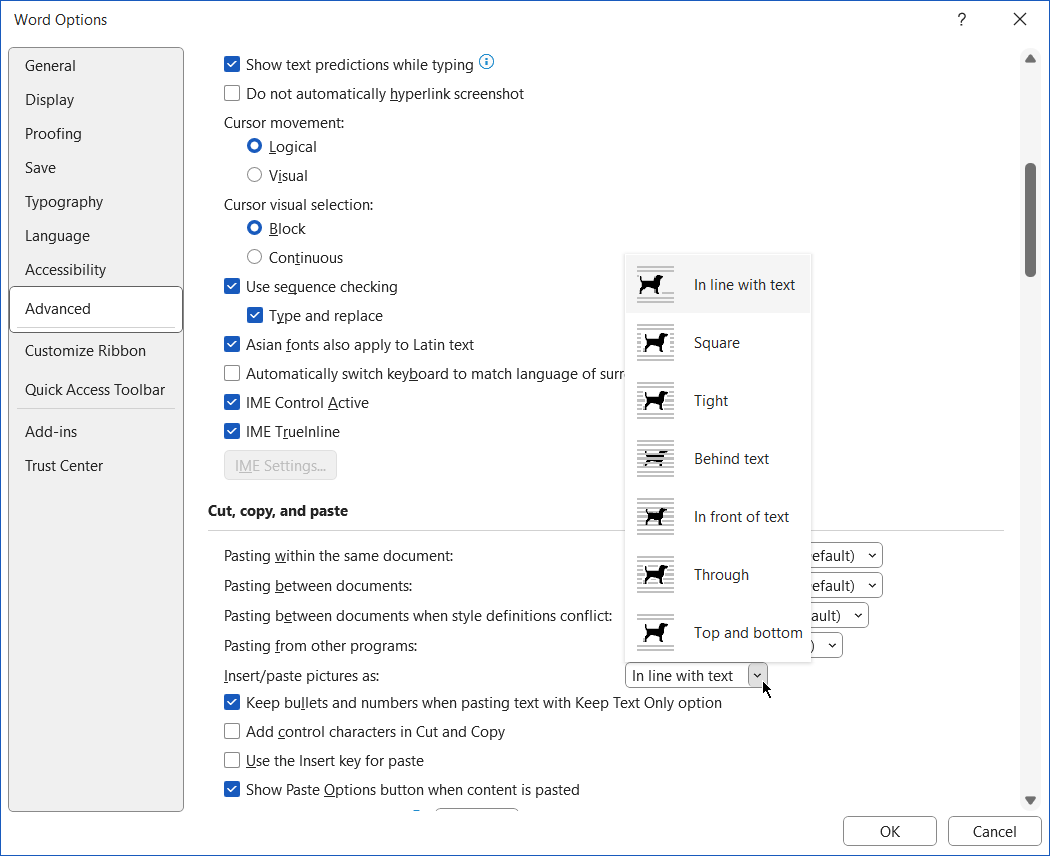The width and height of the screenshot is (1050, 856).
Task: Enable Do not automatically hyperlink screenshot
Action: coord(232,93)
